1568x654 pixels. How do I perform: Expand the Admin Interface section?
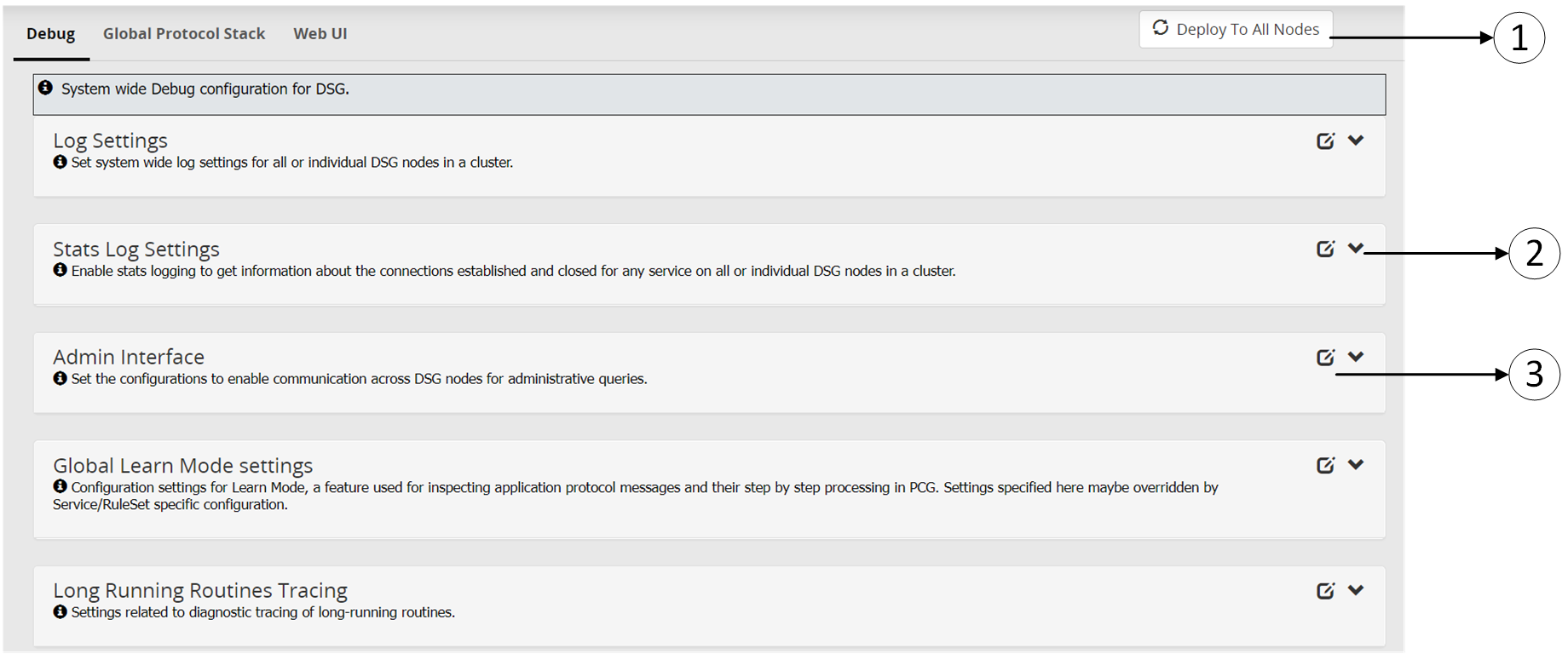click(1356, 357)
